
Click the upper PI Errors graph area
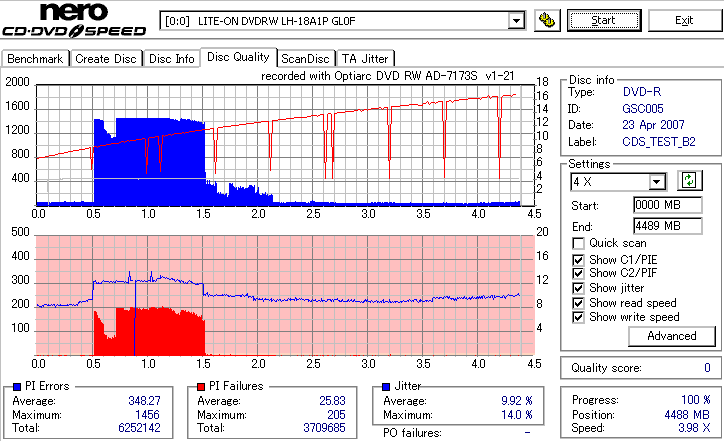[x=285, y=145]
